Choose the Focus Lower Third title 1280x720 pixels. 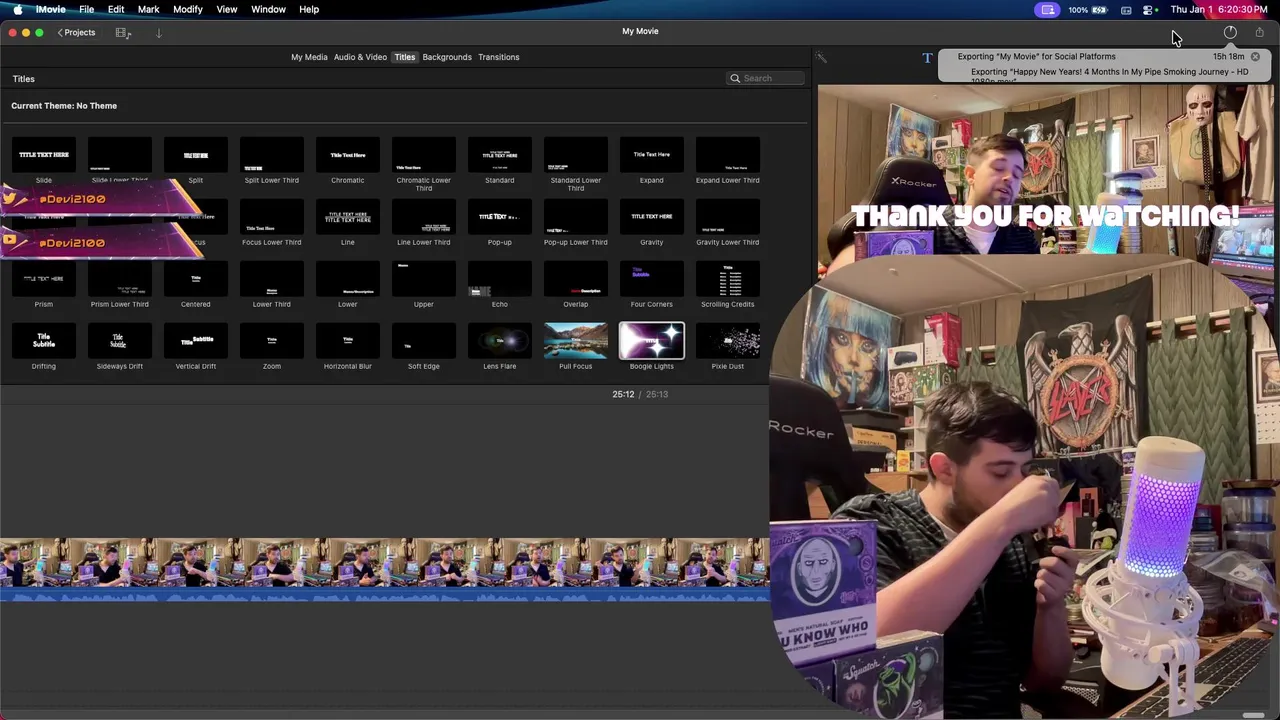[x=272, y=217]
